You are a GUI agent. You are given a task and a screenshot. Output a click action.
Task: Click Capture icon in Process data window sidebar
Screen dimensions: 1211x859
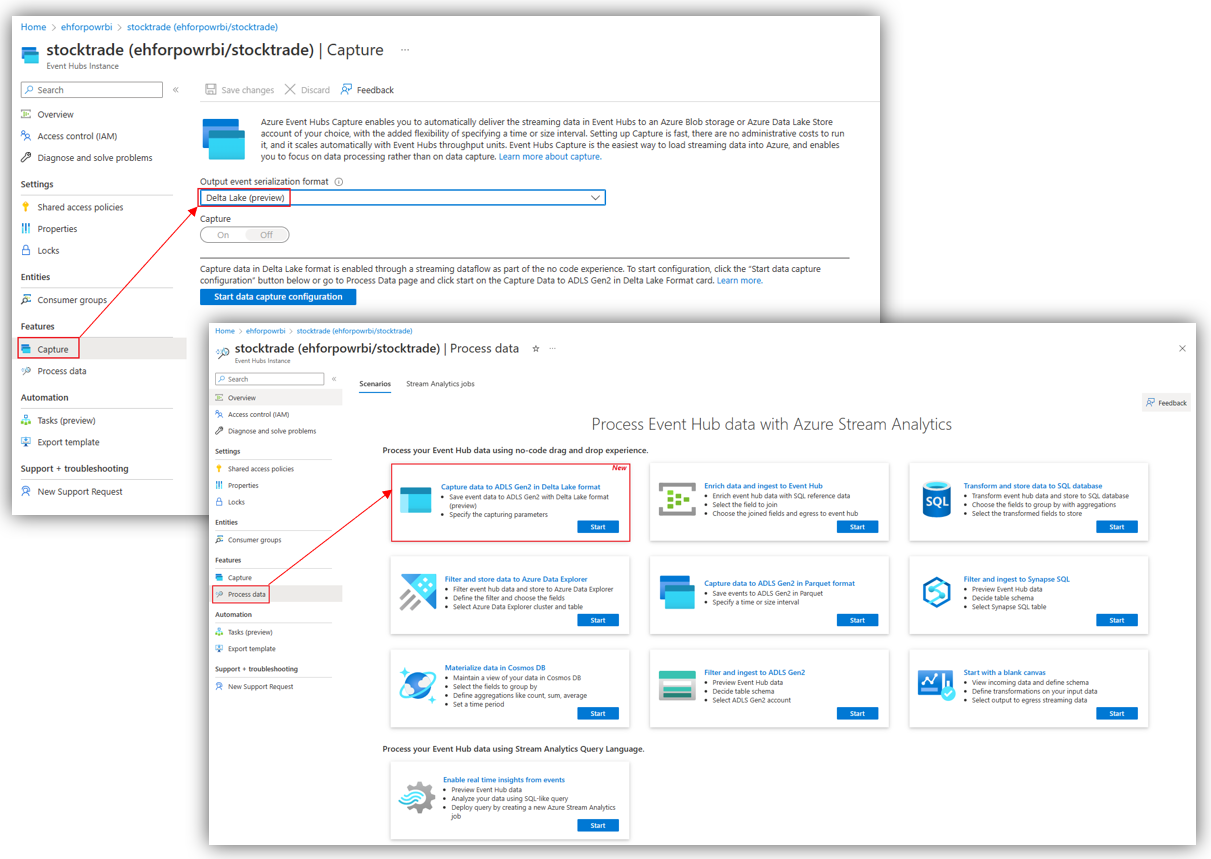(x=219, y=577)
